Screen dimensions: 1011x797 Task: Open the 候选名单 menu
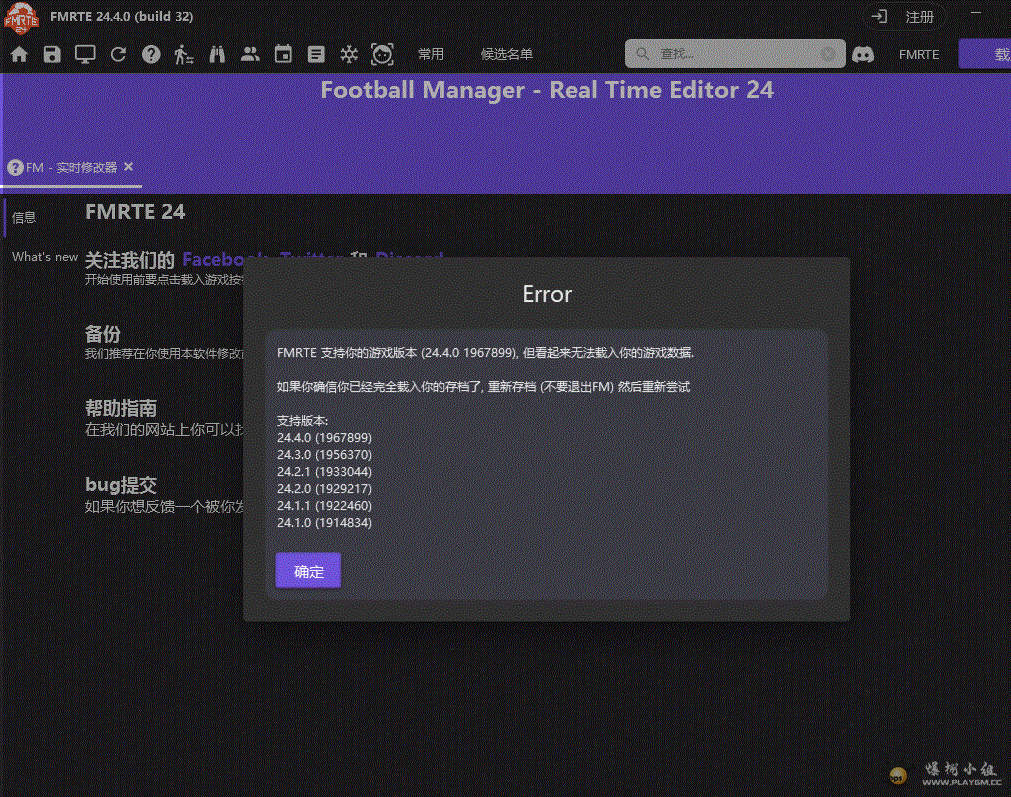pyautogui.click(x=507, y=54)
